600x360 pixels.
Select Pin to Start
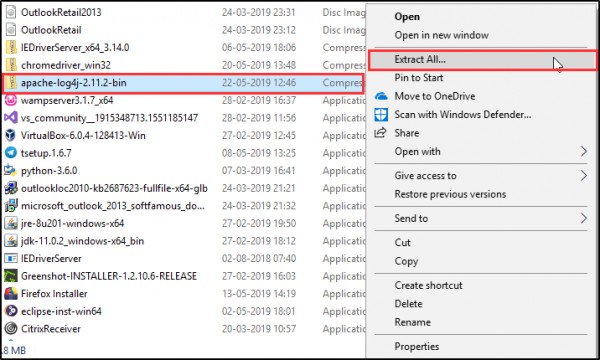point(419,78)
